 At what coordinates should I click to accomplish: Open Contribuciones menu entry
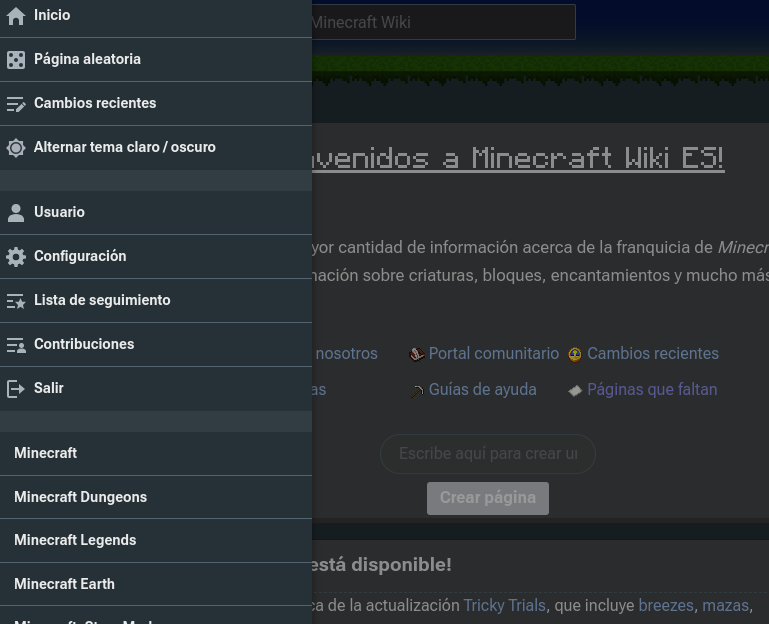coord(156,345)
